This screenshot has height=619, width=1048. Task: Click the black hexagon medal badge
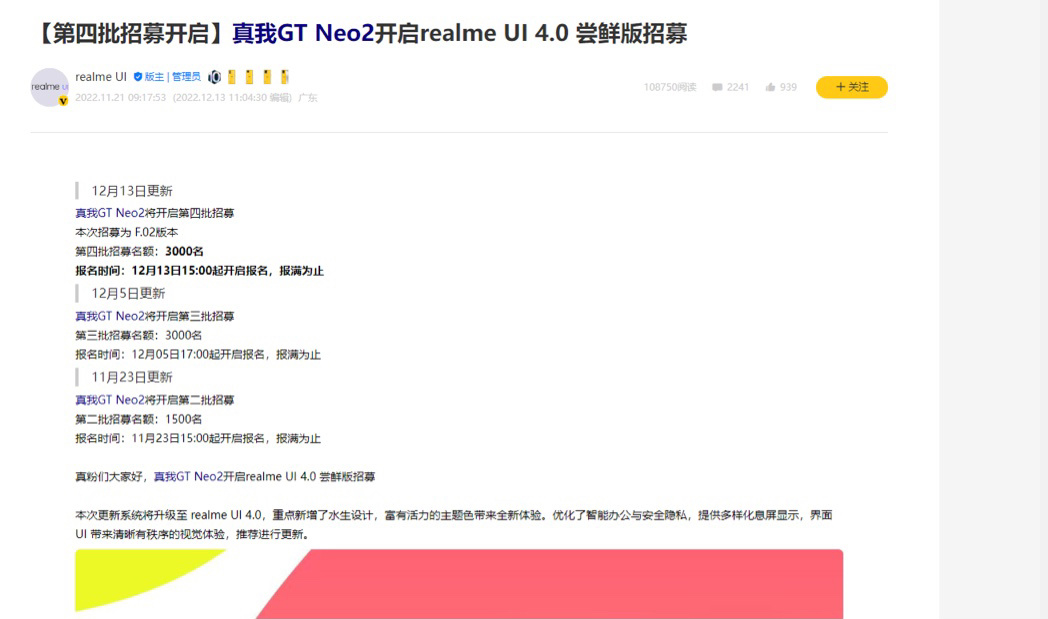214,77
